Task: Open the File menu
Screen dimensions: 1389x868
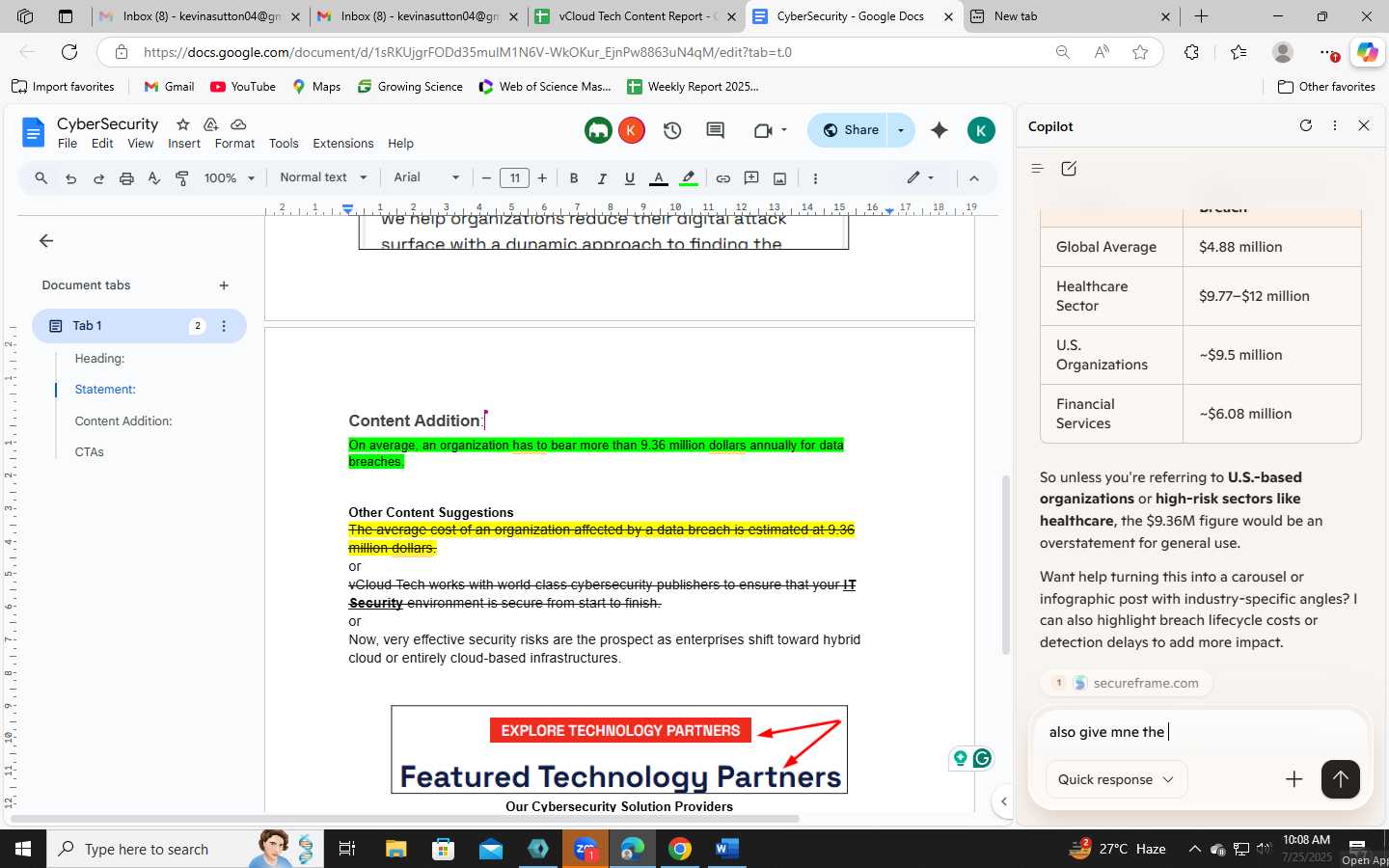Action: pyautogui.click(x=68, y=144)
